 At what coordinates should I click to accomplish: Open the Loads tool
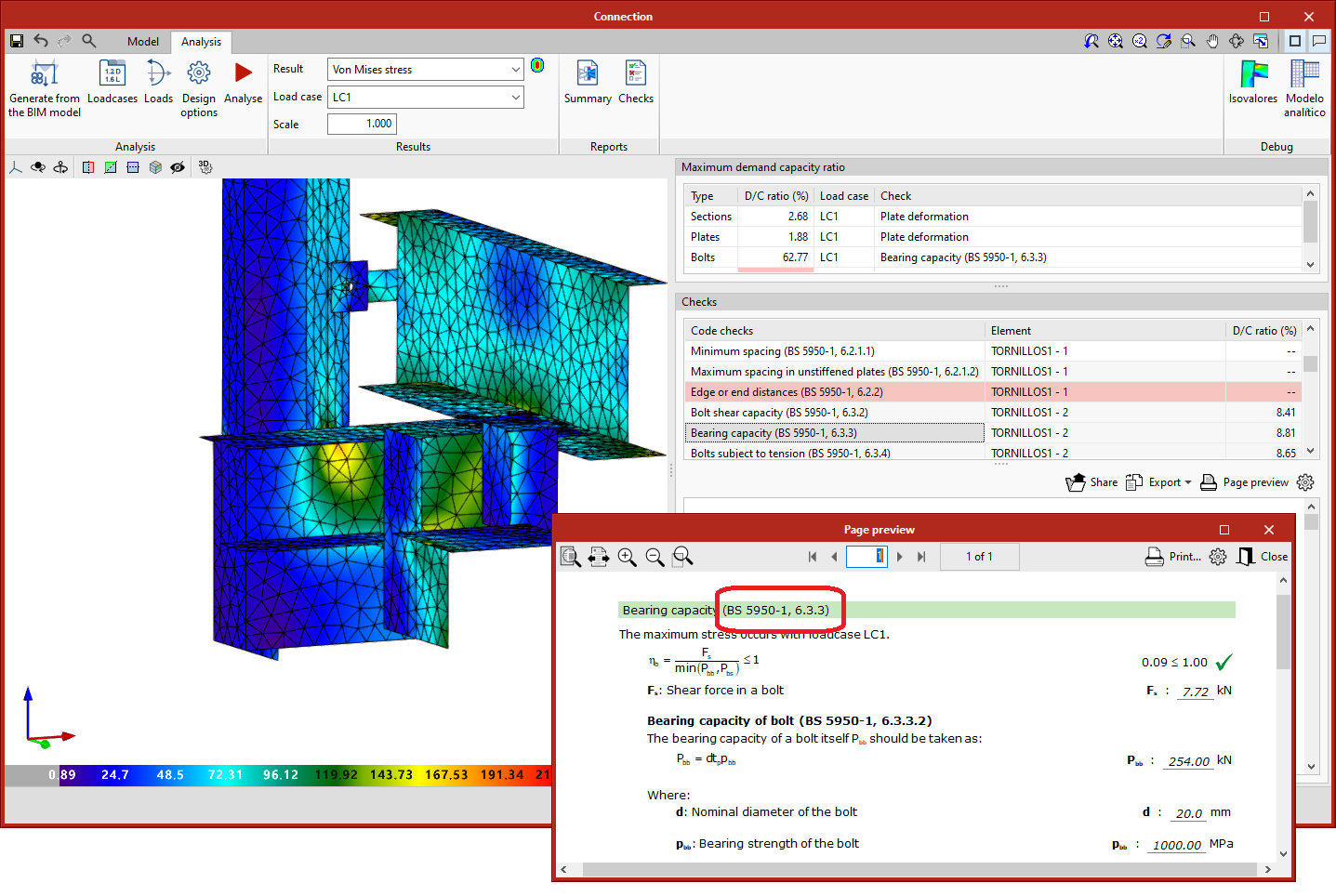(x=158, y=83)
